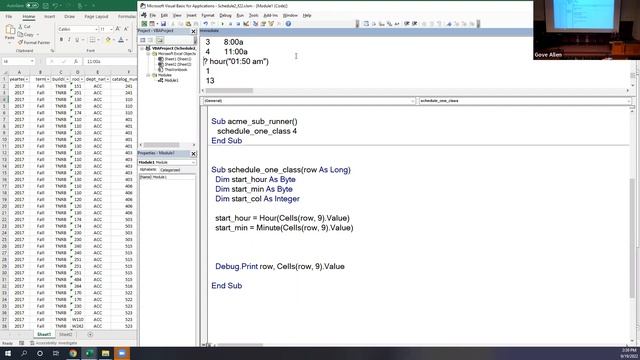
Task: Toggle the AutoSave switch in Excel
Action: coord(32,6)
